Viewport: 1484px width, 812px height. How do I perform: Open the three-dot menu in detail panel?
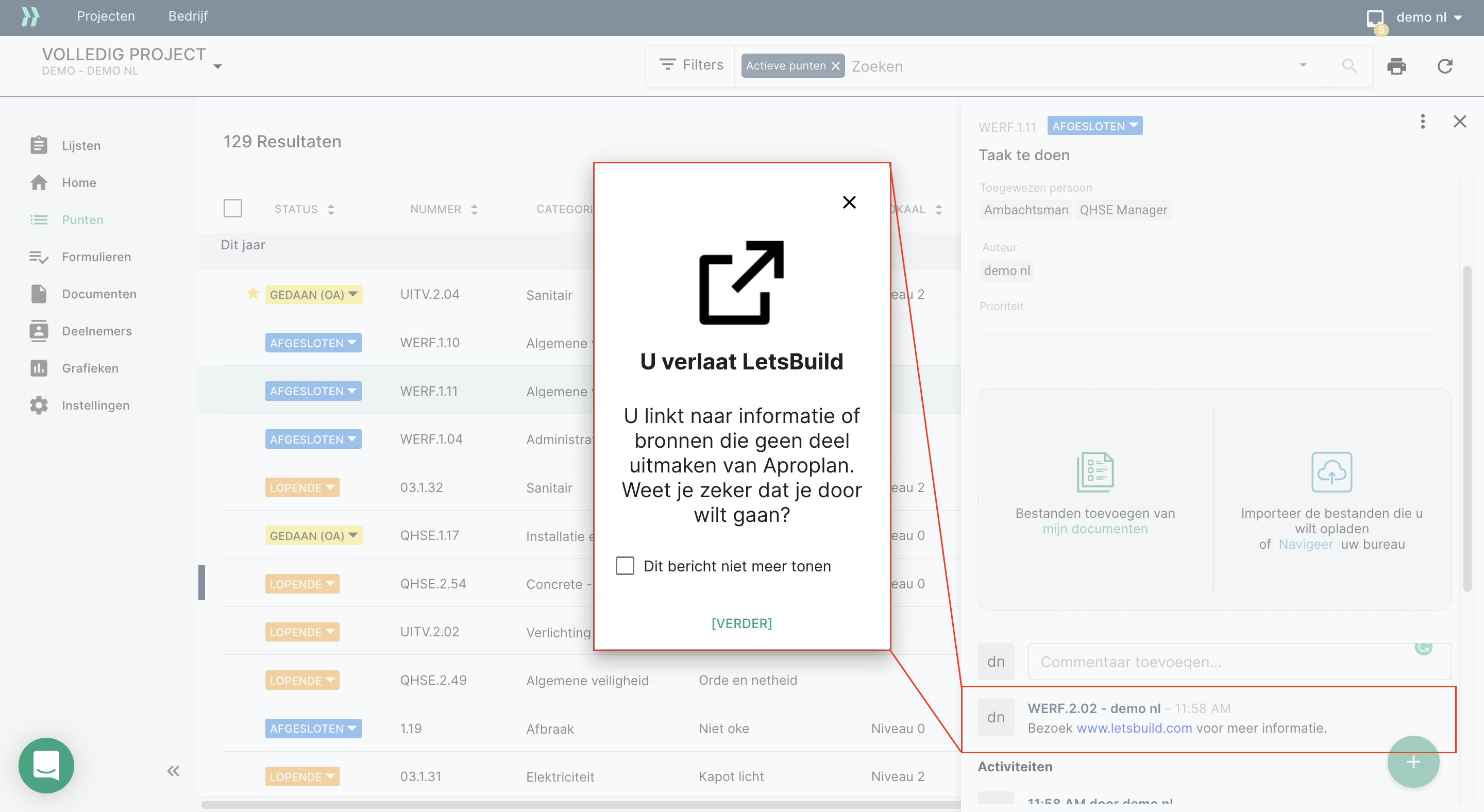click(x=1422, y=122)
